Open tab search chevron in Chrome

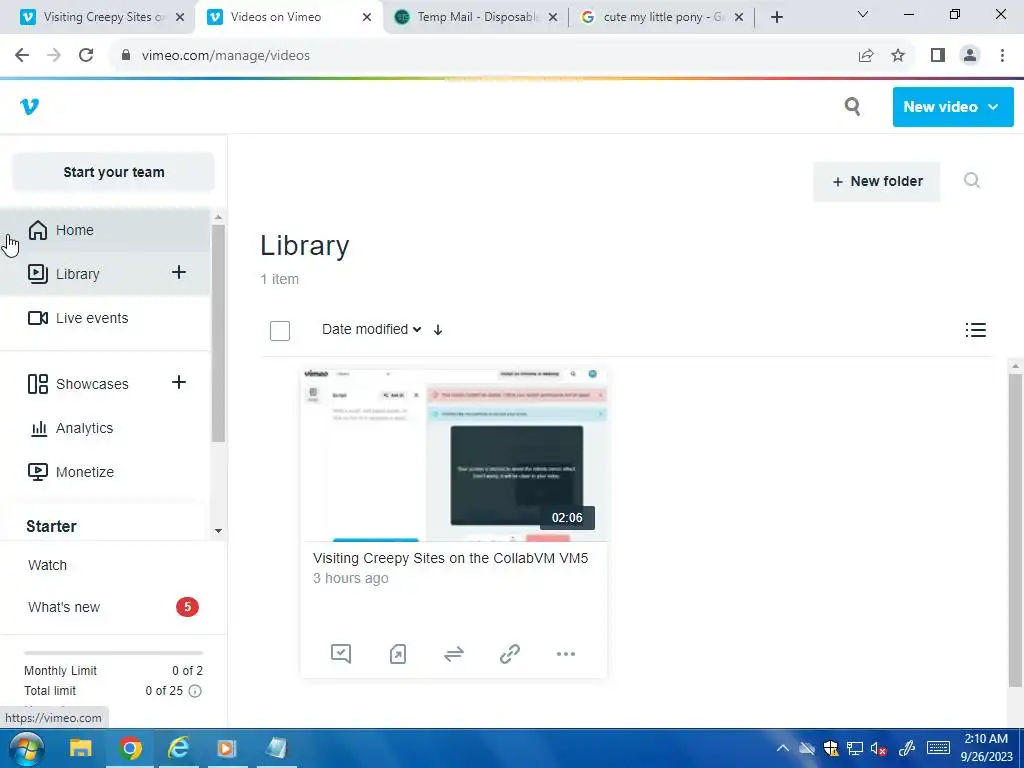pyautogui.click(x=863, y=14)
